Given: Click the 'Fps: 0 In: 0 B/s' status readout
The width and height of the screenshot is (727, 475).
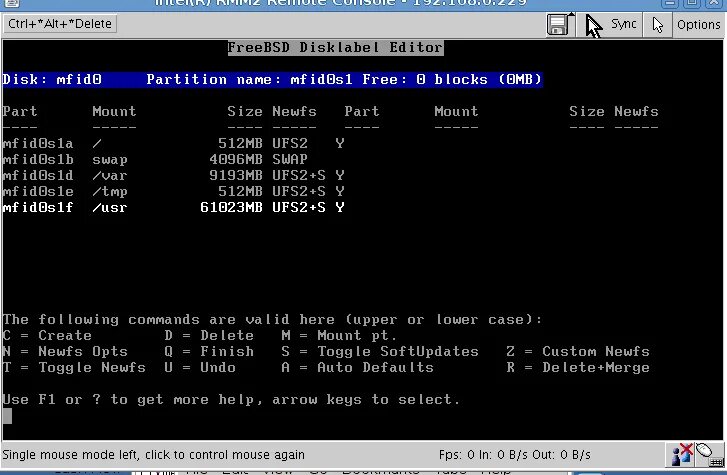Looking at the screenshot, I should pos(515,455).
